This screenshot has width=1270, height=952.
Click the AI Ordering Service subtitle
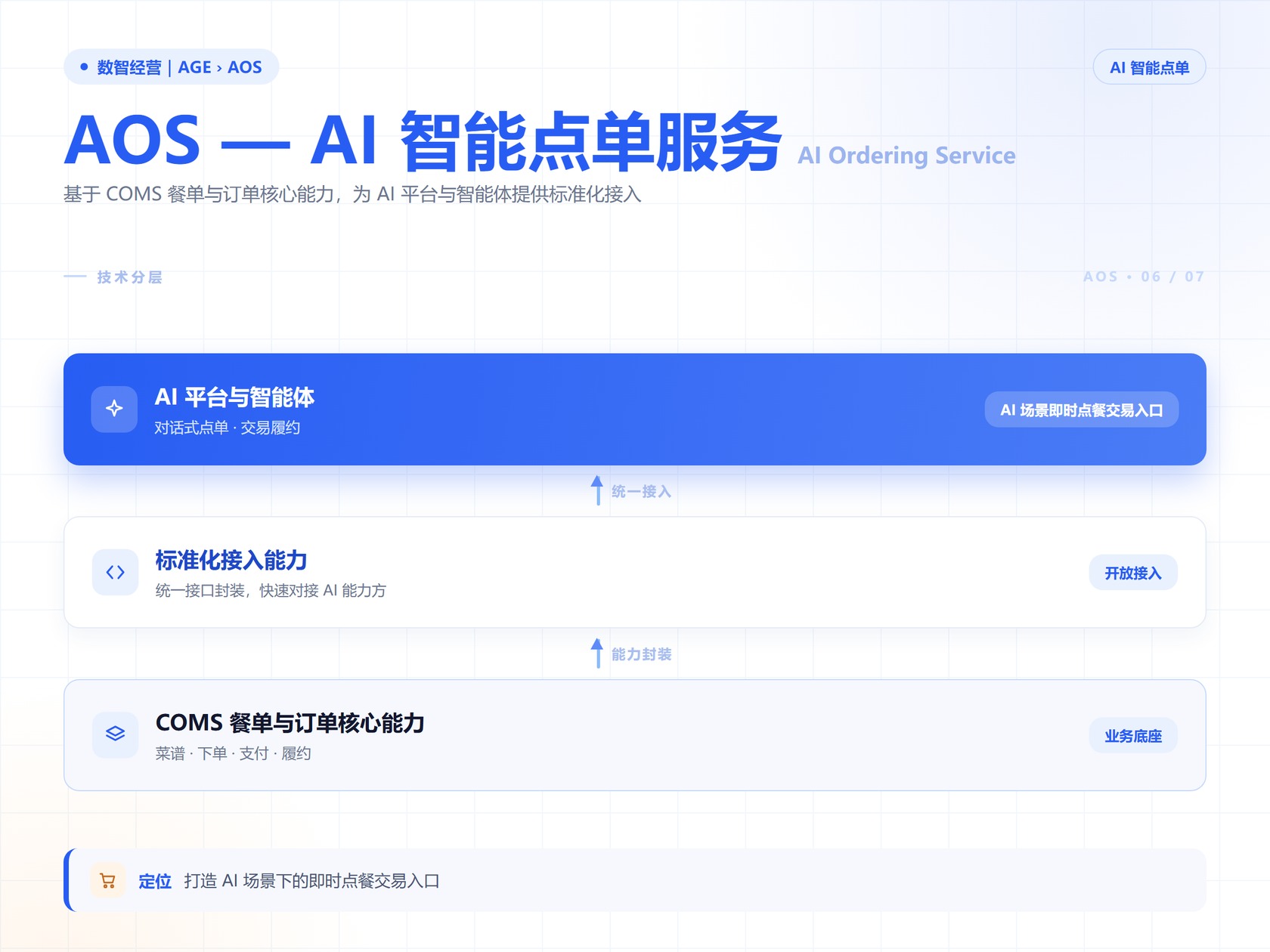tap(906, 156)
